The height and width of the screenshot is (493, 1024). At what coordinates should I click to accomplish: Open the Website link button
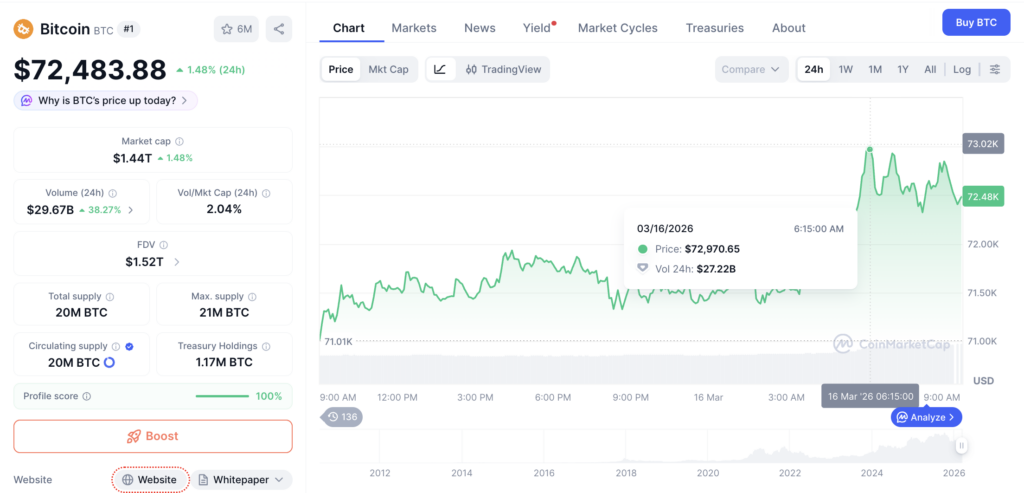pos(150,480)
